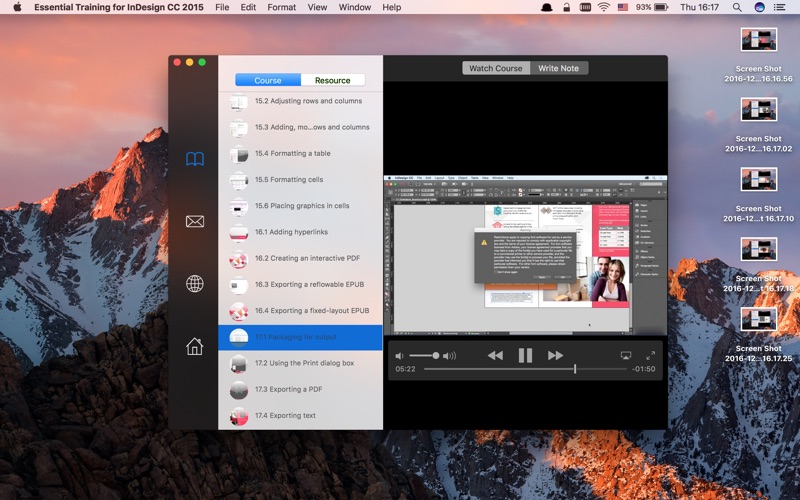
Task: Open lesson 17.4 Exporting text
Action: [301, 416]
